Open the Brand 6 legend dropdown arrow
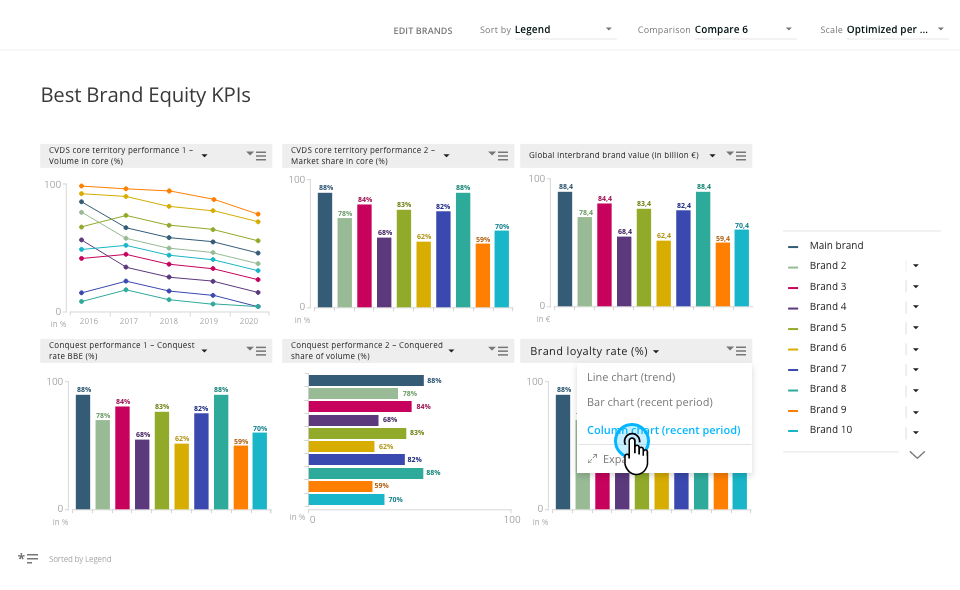Viewport: 960px width, 590px height. [916, 349]
